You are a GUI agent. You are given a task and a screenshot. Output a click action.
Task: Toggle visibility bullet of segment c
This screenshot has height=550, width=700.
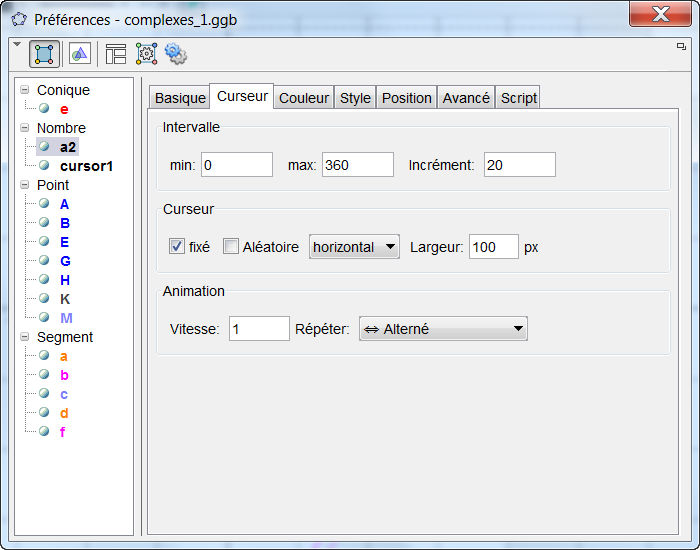tap(44, 393)
